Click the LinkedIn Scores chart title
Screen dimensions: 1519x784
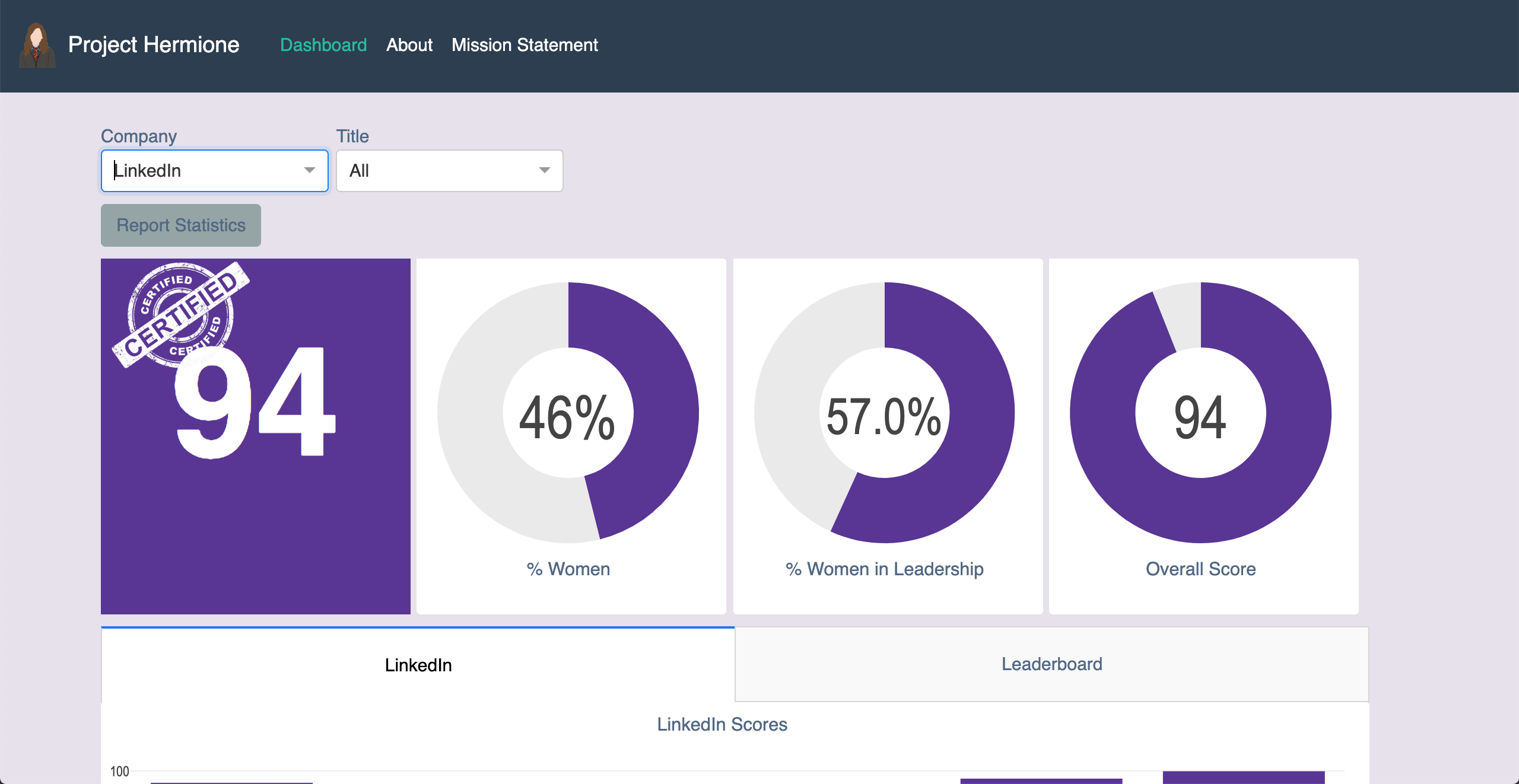coord(722,724)
